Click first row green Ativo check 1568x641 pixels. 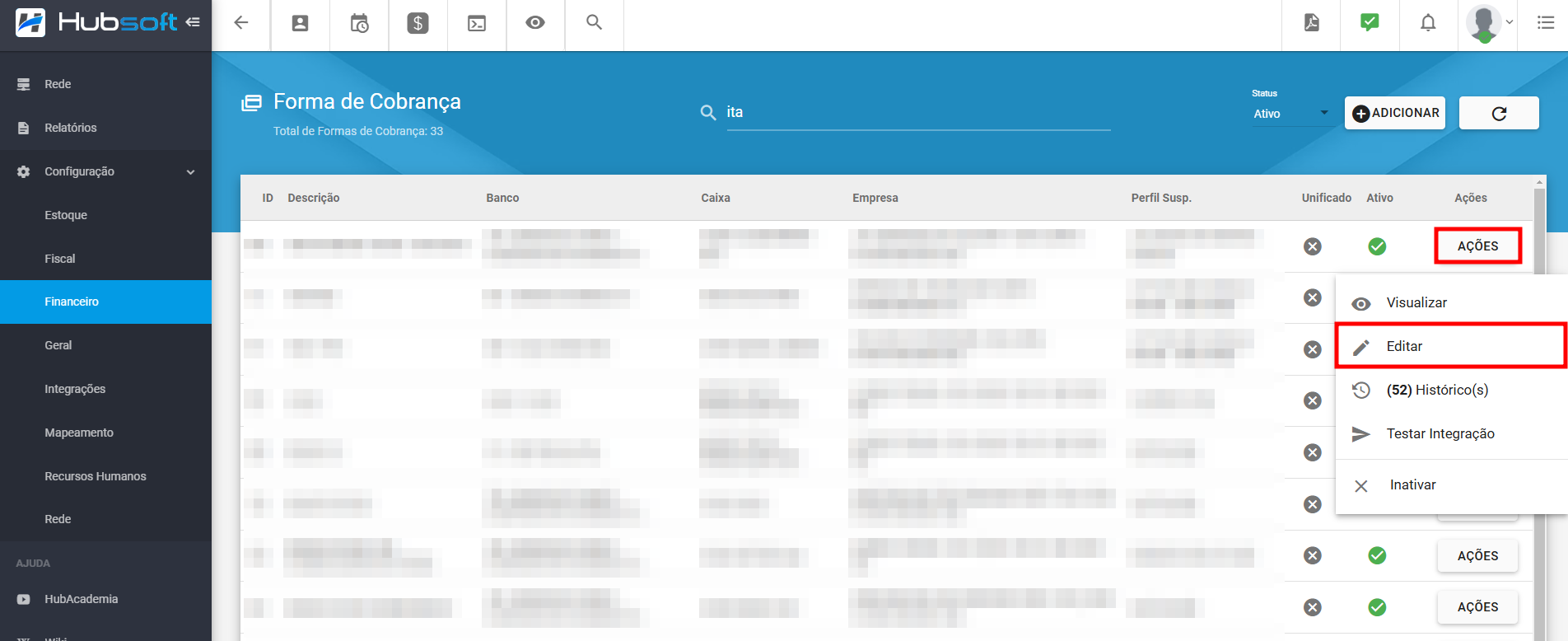[x=1377, y=246]
